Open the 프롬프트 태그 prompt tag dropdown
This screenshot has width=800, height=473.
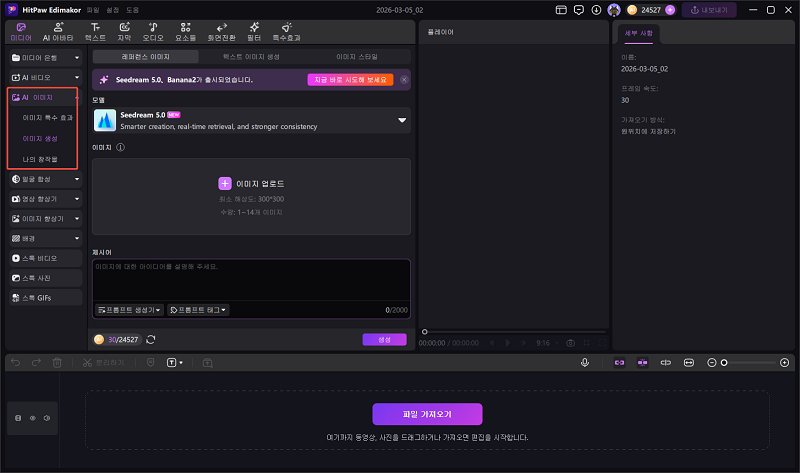click(198, 310)
